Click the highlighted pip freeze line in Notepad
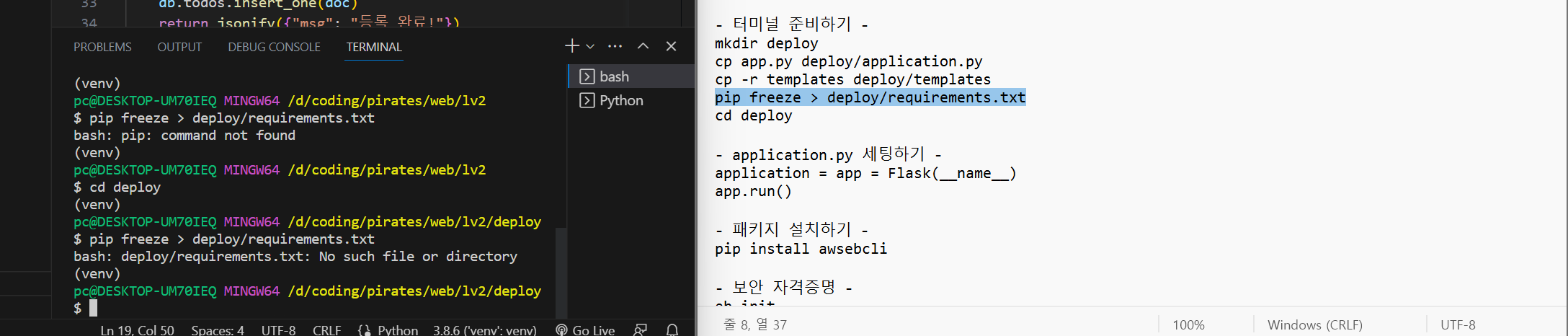This screenshot has width=1568, height=336. (870, 97)
